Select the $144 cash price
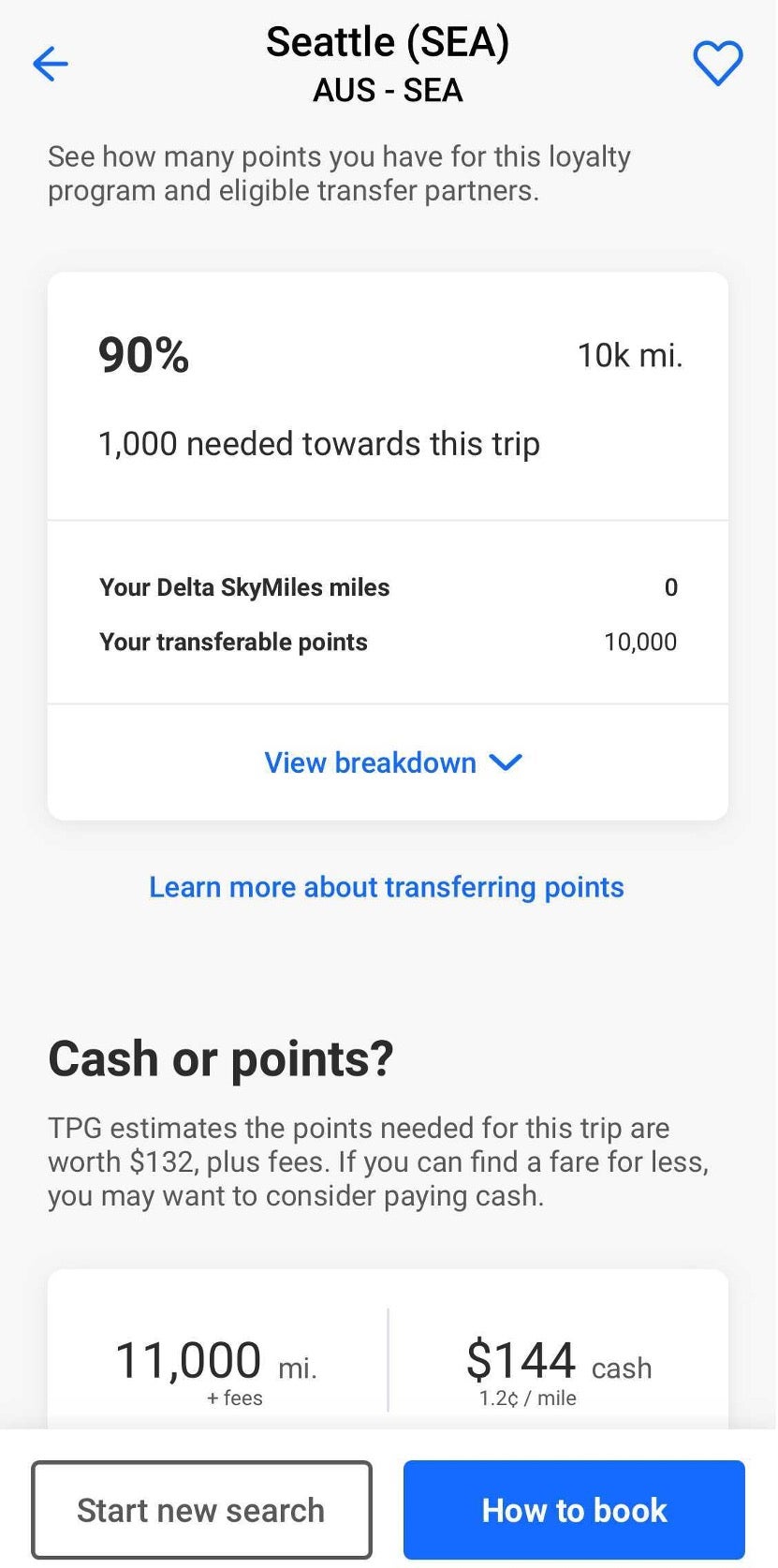 (558, 1369)
